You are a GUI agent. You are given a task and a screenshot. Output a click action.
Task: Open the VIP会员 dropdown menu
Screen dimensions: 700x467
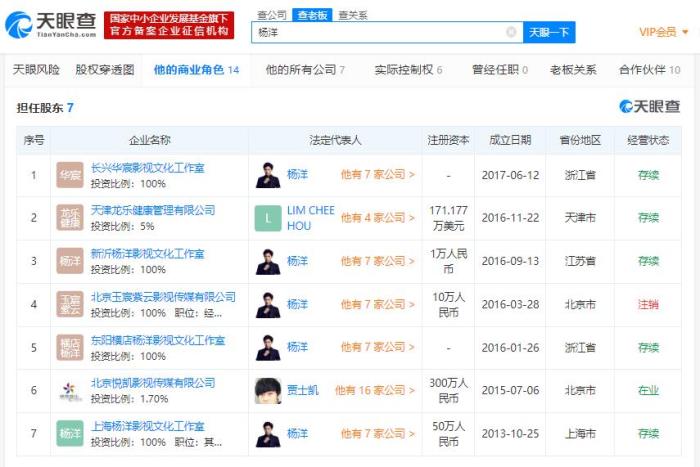(x=663, y=32)
